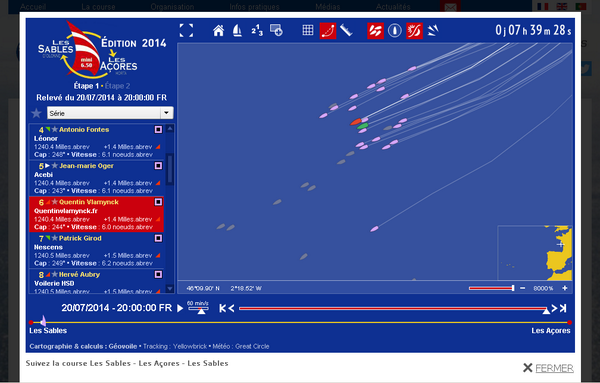Click the favorites star filter beside the Série dropdown
This screenshot has width=600, height=383.
click(36, 113)
